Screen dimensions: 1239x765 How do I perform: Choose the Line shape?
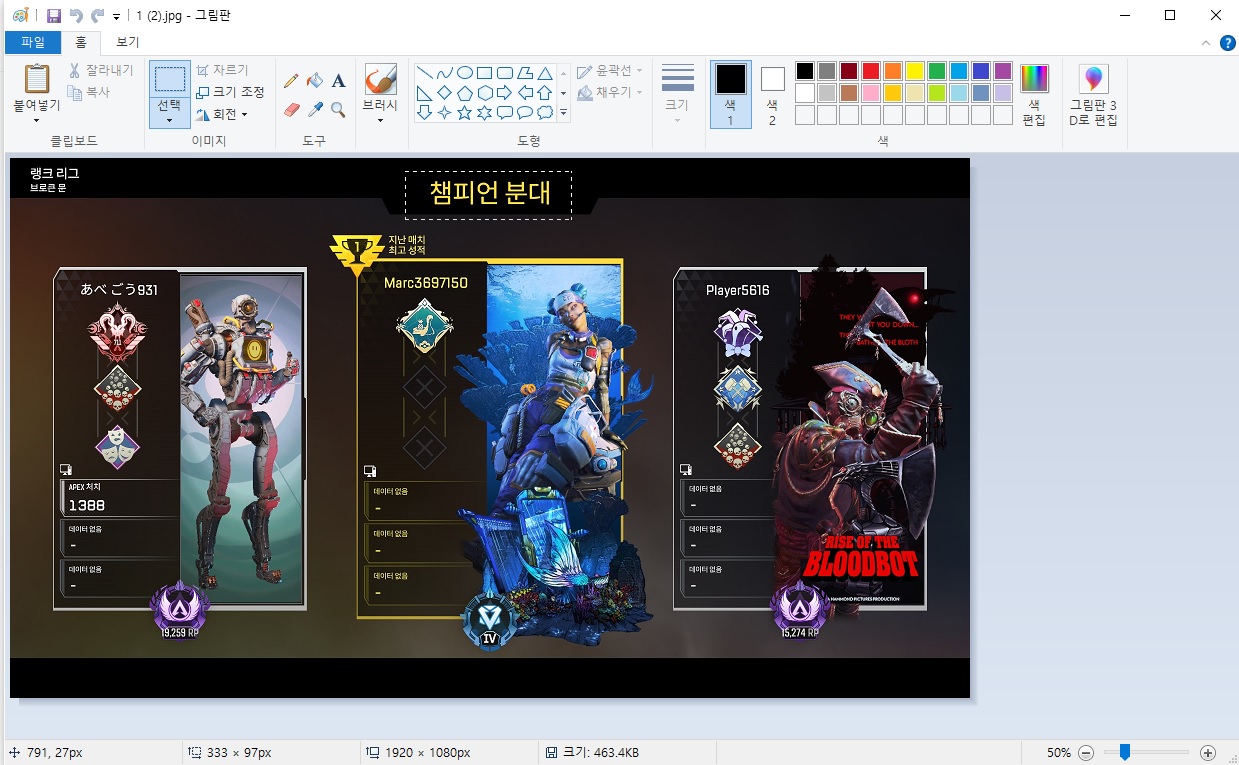point(424,73)
